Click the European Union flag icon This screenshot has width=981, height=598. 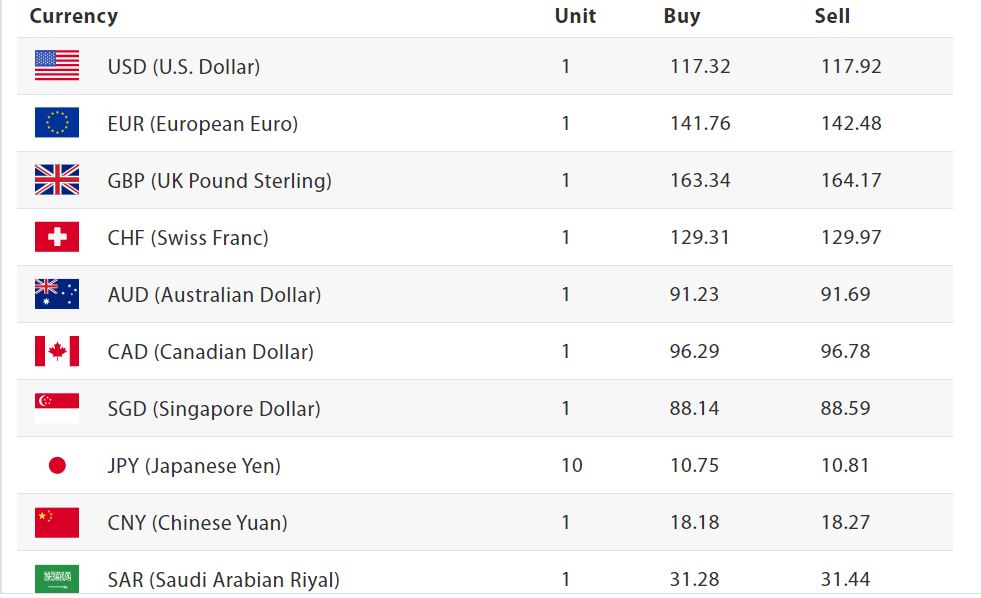57,123
